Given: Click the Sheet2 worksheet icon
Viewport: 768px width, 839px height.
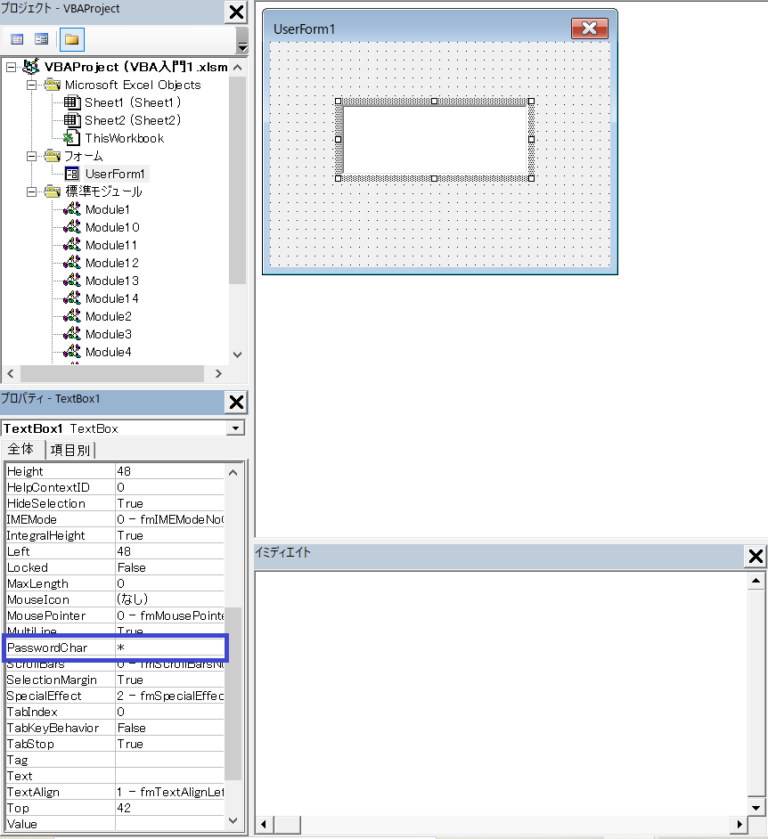Looking at the screenshot, I should coord(72,120).
